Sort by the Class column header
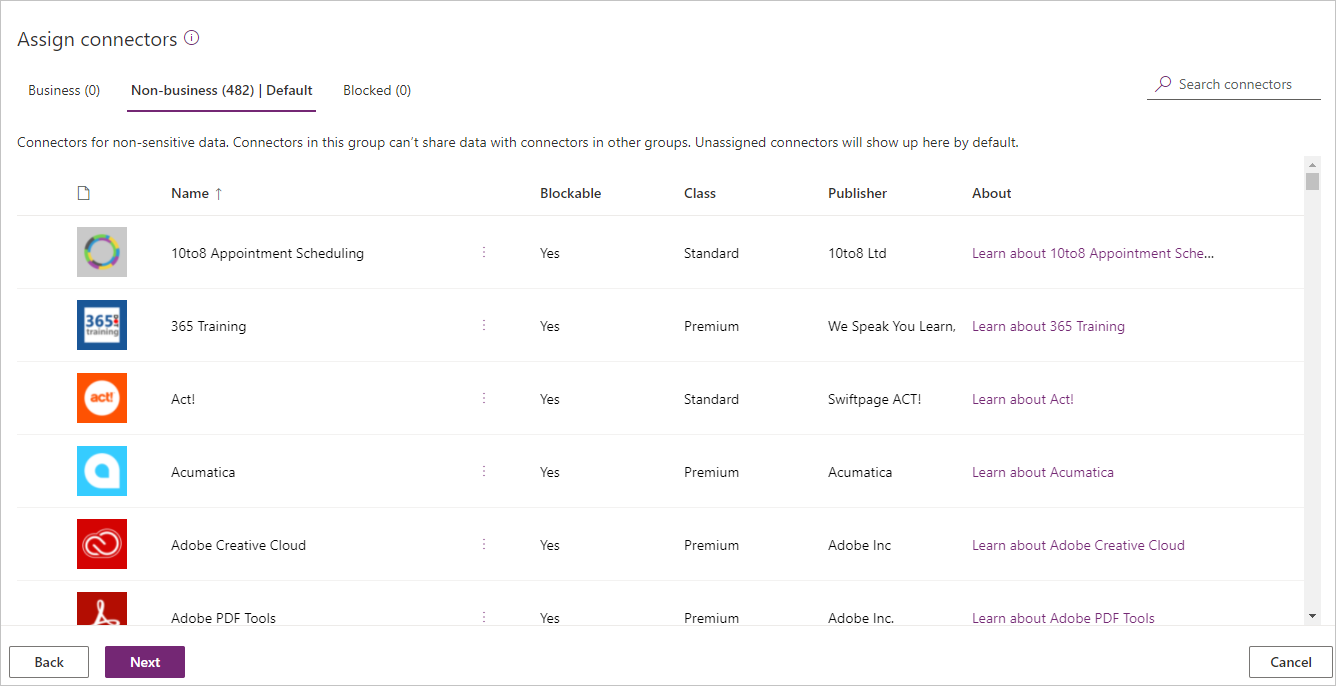The image size is (1336, 686). pos(700,193)
